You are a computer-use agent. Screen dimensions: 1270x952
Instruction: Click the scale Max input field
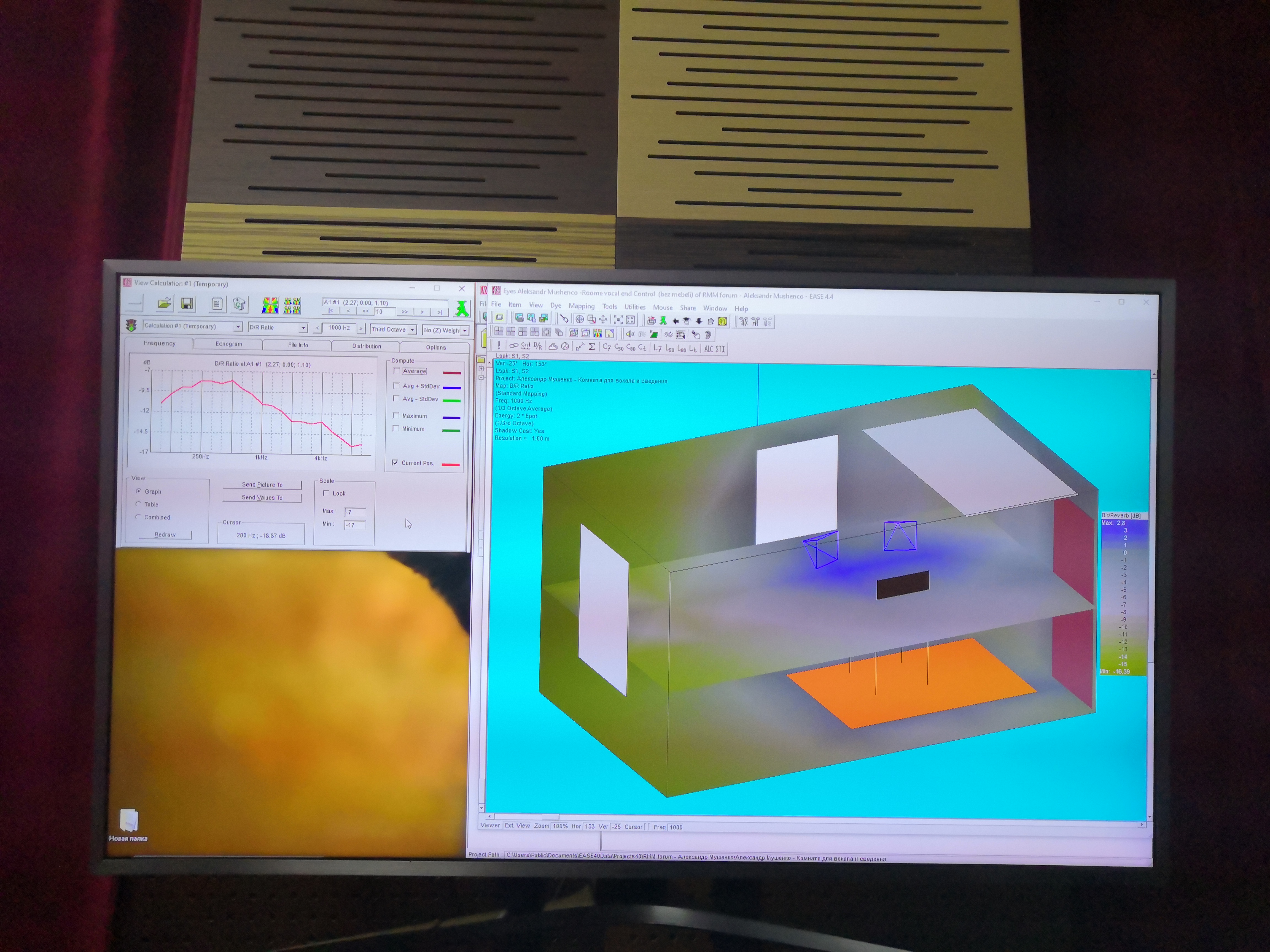tap(355, 512)
